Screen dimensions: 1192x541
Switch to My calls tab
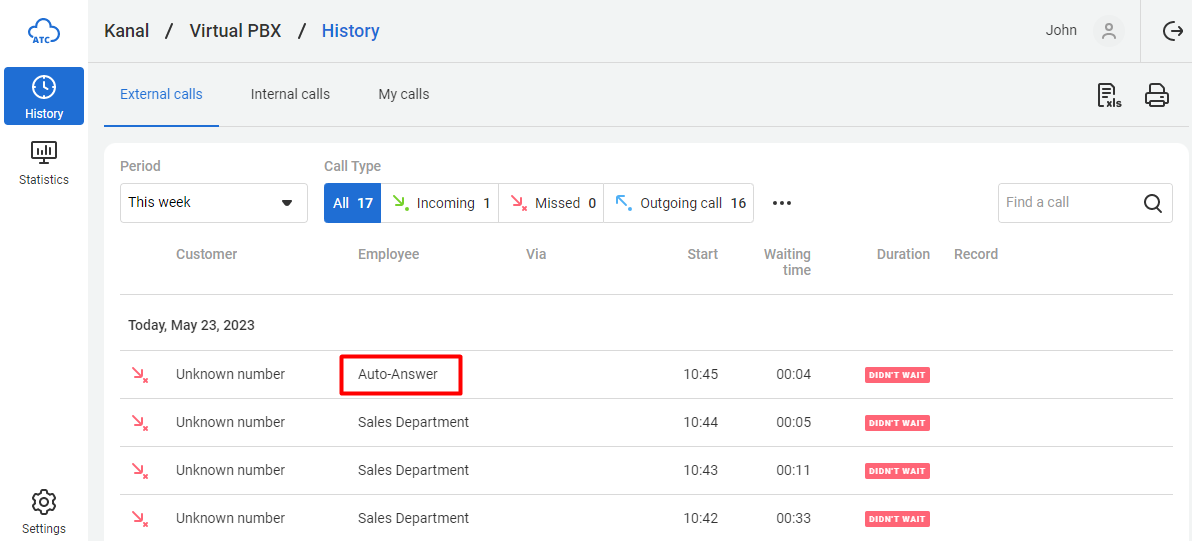click(x=403, y=94)
